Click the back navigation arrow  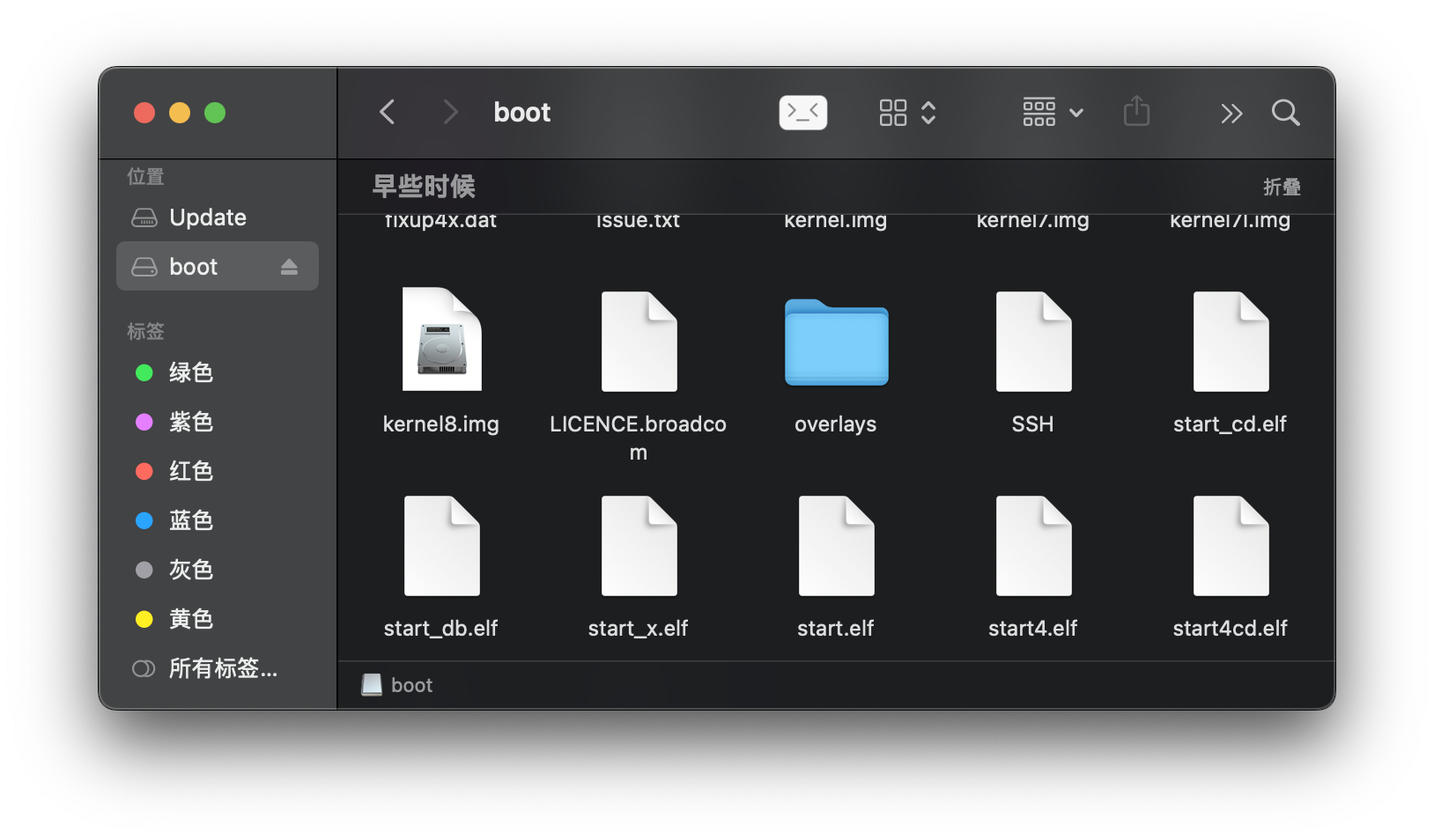coord(387,113)
